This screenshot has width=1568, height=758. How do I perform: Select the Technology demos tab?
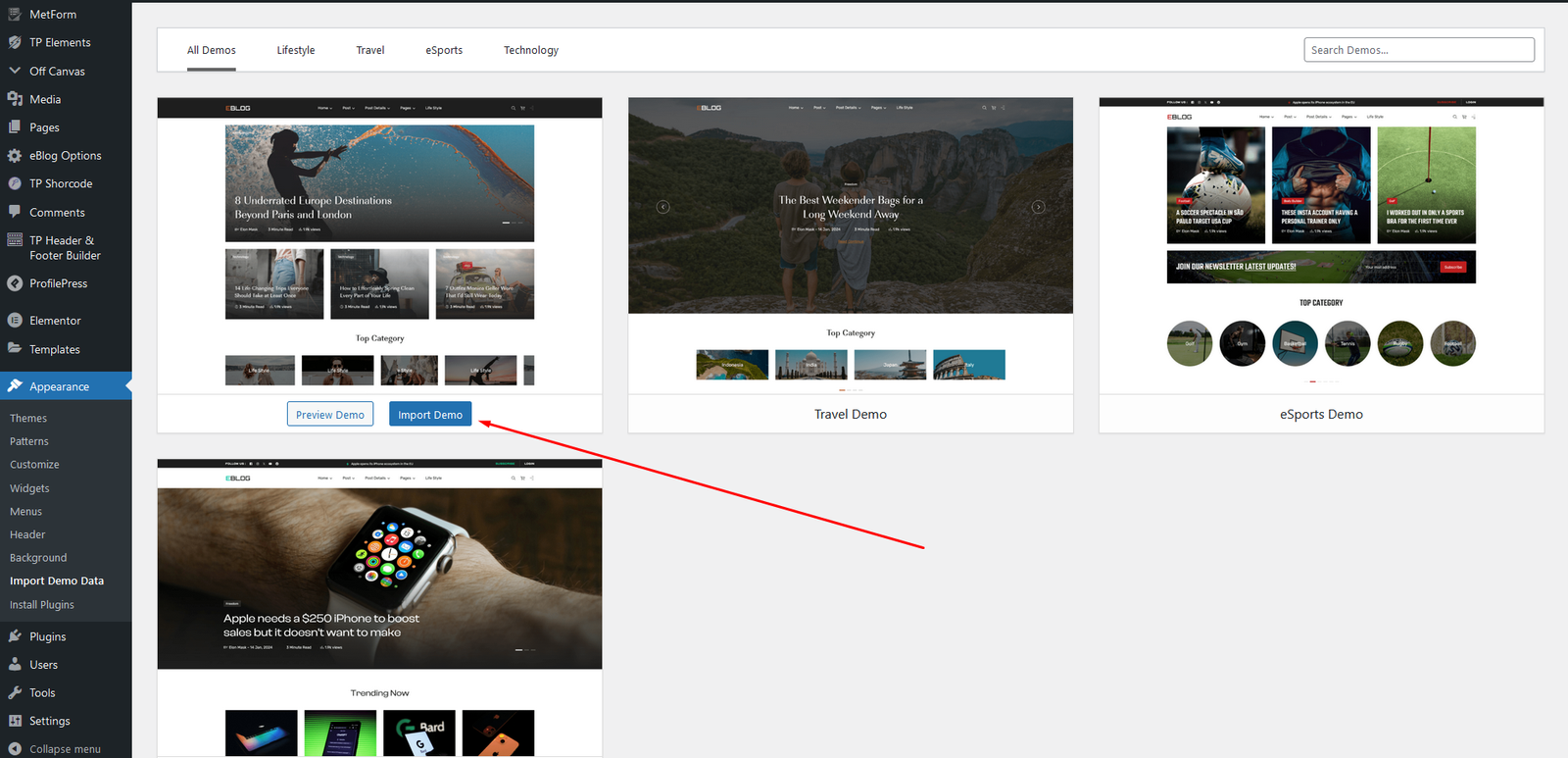(x=530, y=50)
